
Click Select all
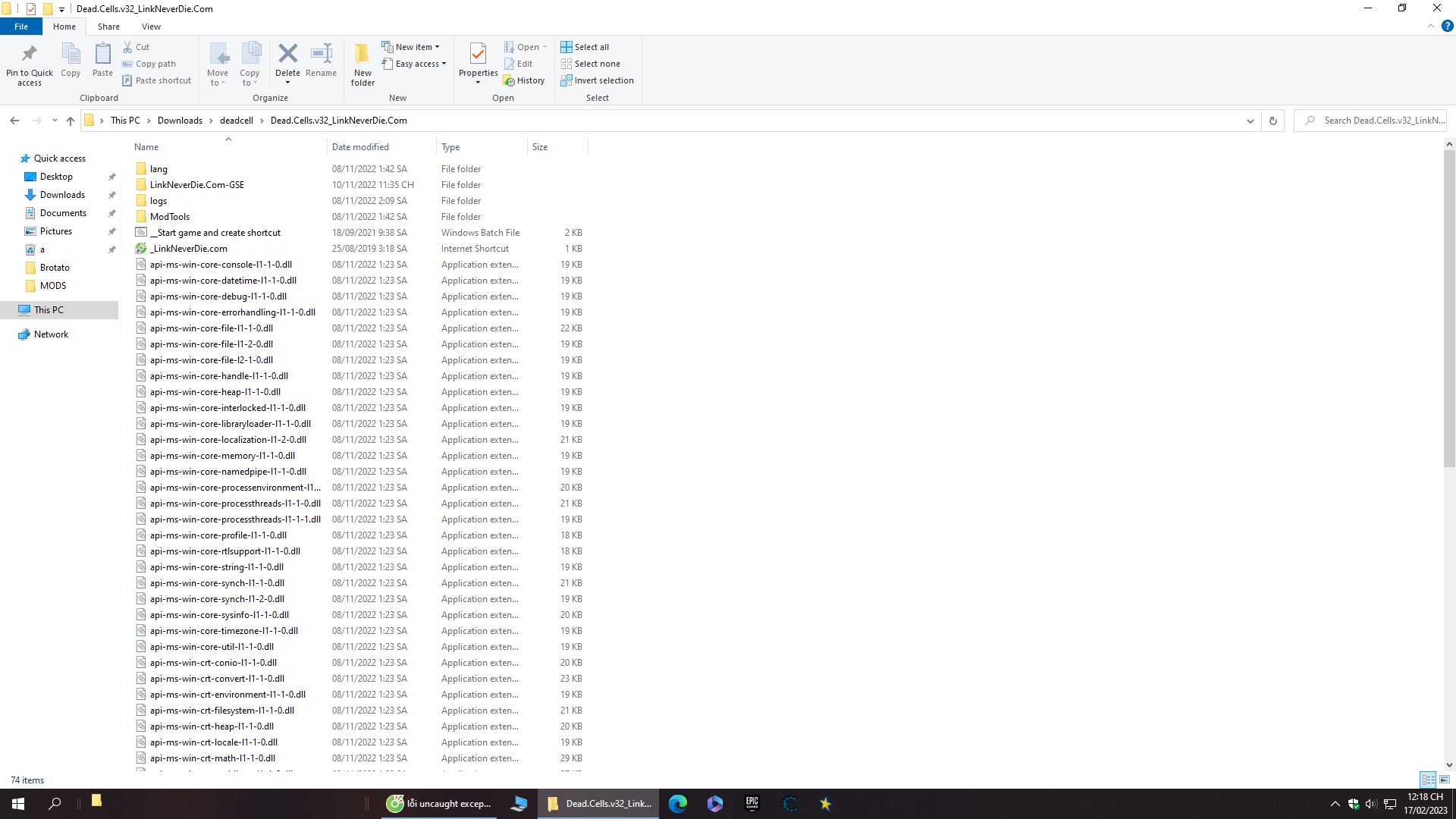[x=585, y=47]
